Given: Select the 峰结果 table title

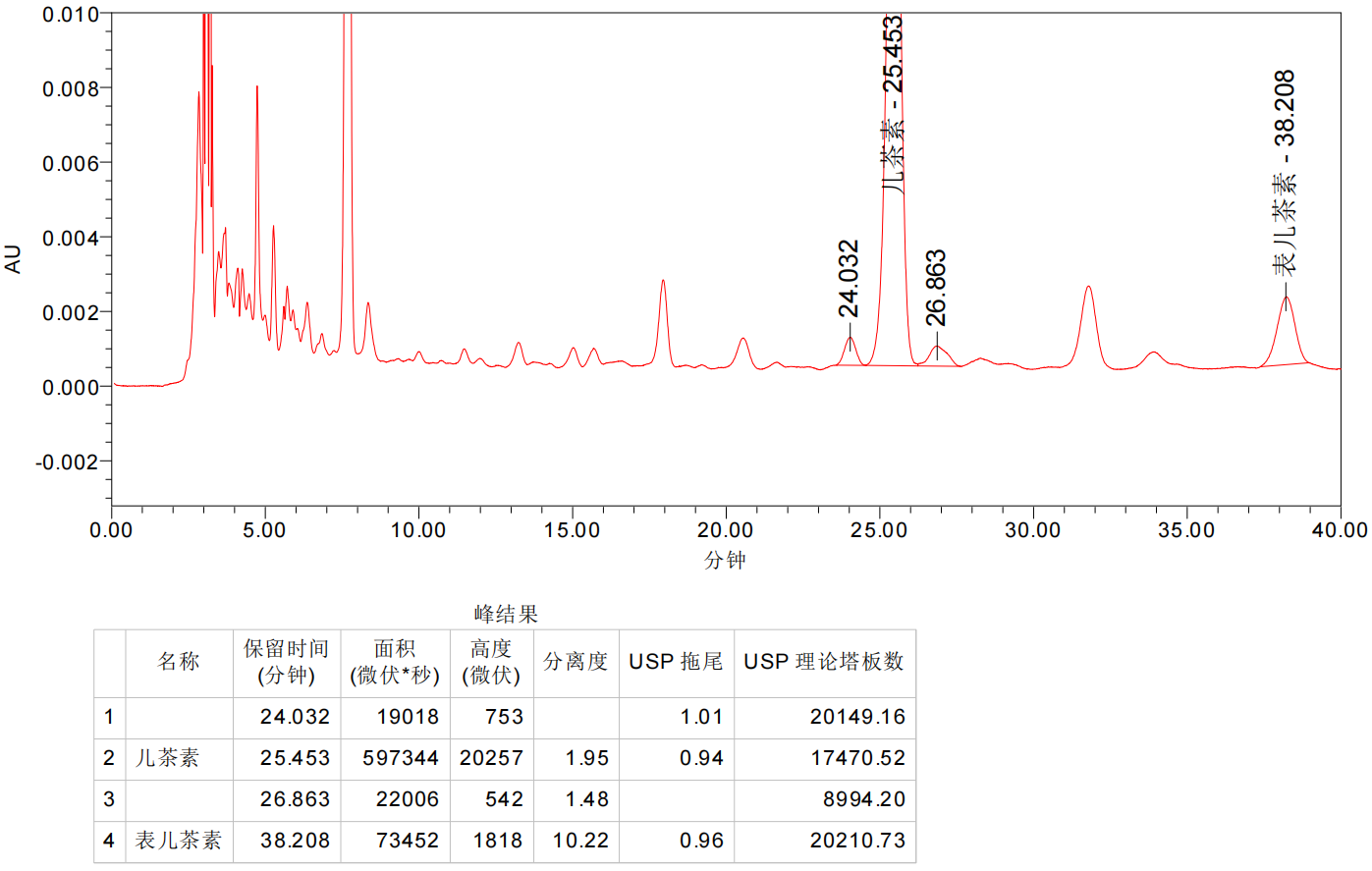Looking at the screenshot, I should 506,615.
